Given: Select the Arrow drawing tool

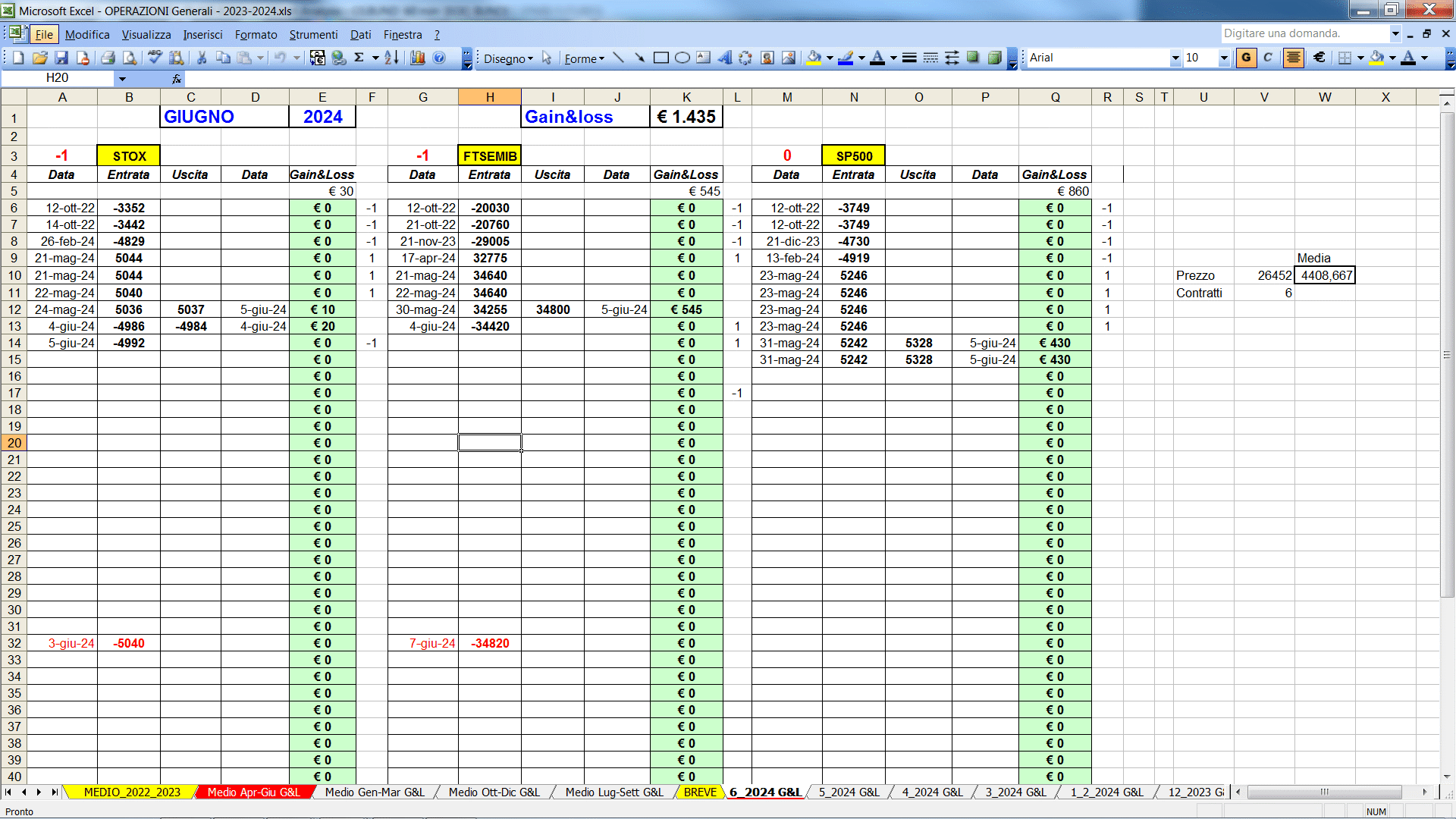Looking at the screenshot, I should point(640,58).
